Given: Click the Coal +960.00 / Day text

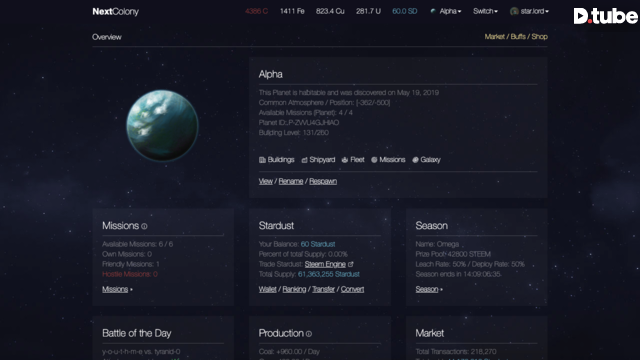Looking at the screenshot, I should pos(289,351).
